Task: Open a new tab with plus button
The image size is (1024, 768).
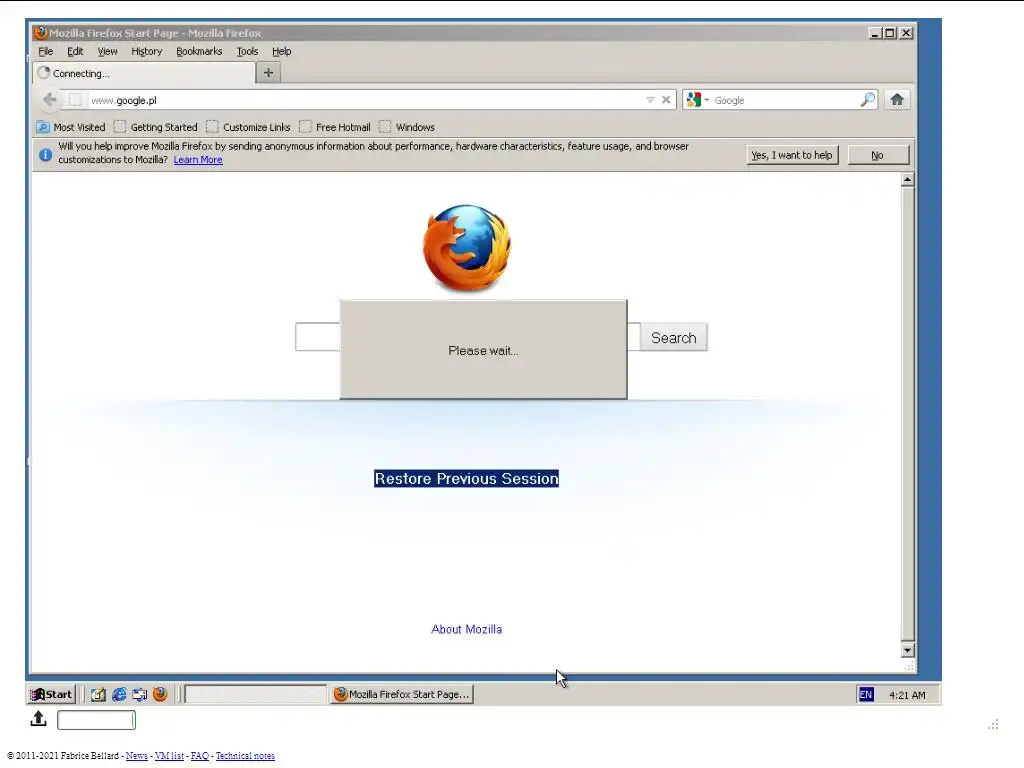Action: tap(268, 72)
